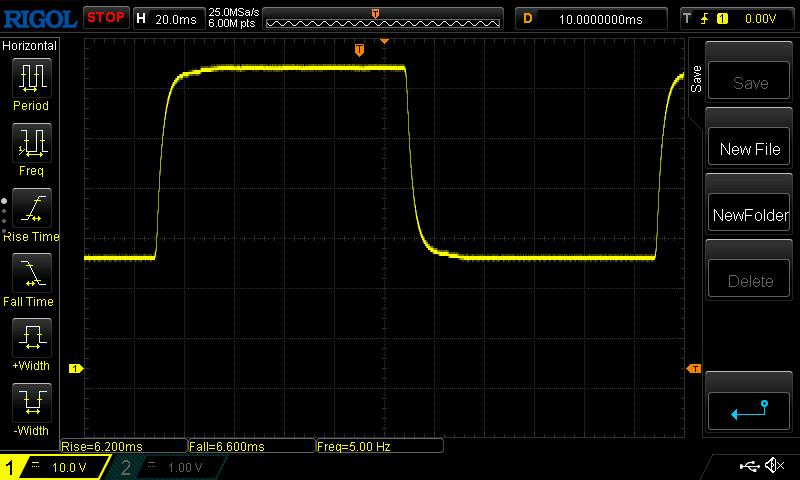The width and height of the screenshot is (800, 480).
Task: Select the Freq measurement icon
Action: (x=31, y=143)
